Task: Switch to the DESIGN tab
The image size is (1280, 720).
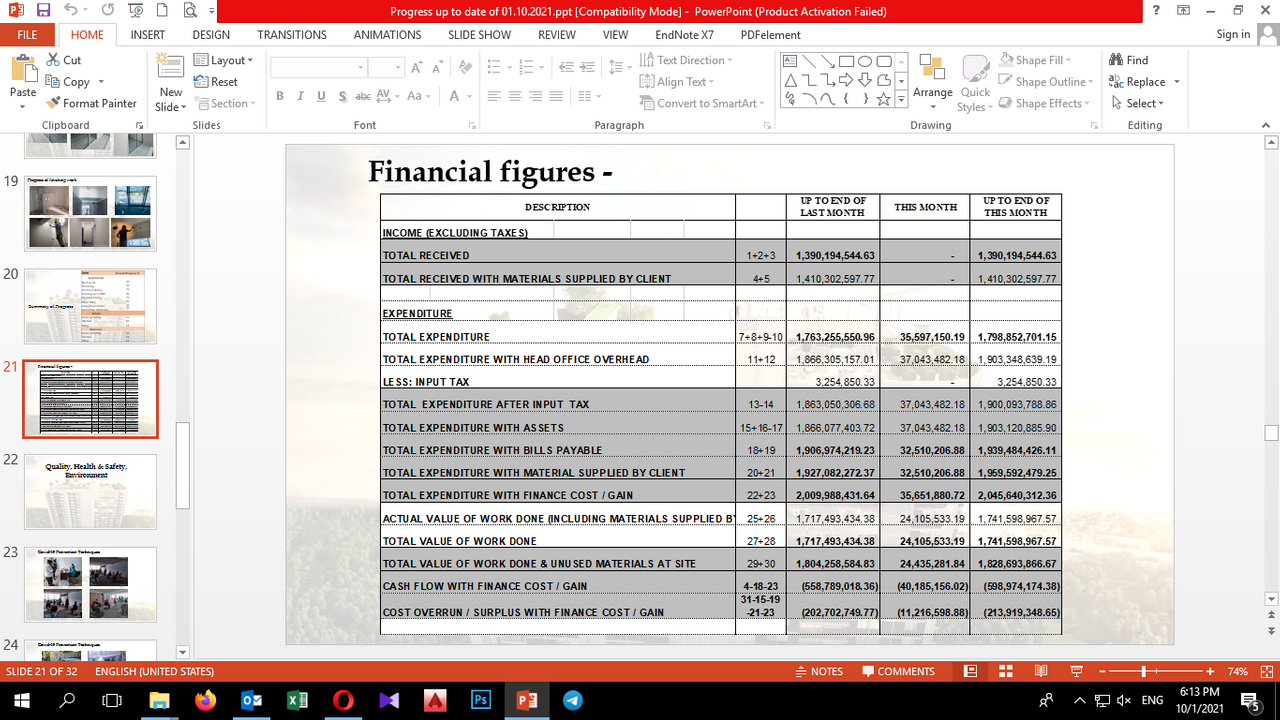Action: pyautogui.click(x=211, y=34)
